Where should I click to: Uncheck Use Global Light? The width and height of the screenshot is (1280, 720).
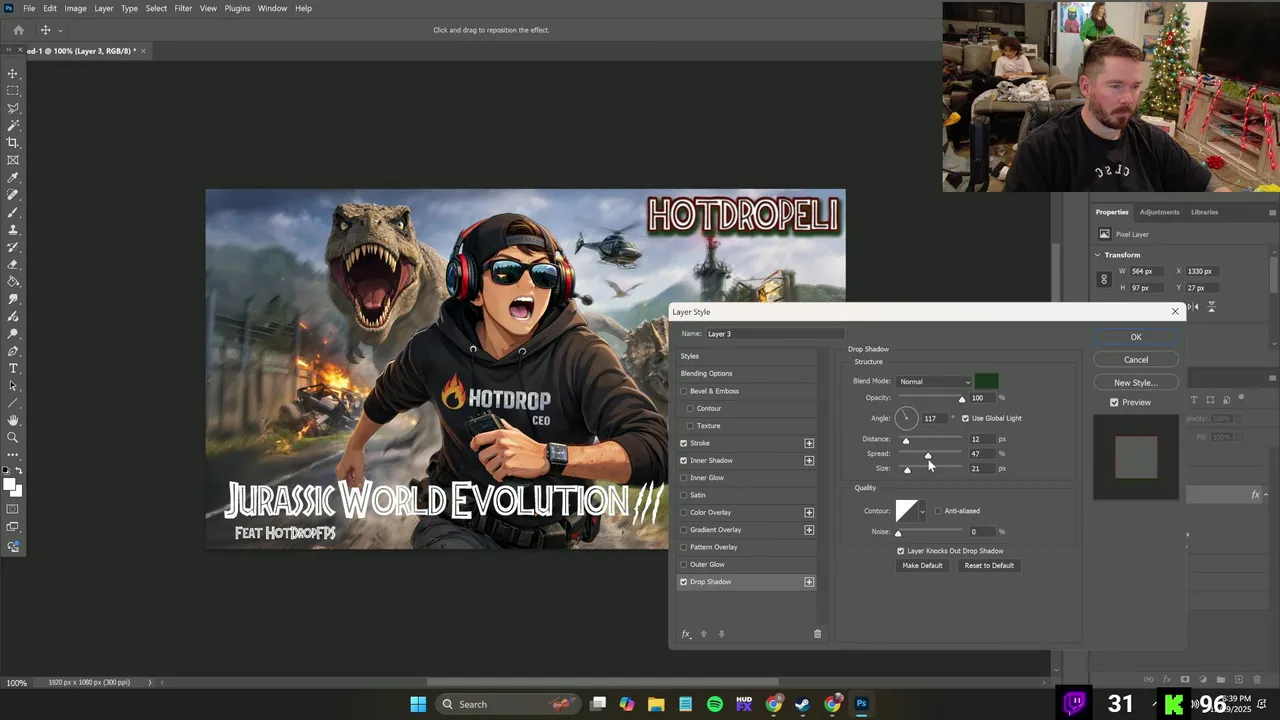965,418
